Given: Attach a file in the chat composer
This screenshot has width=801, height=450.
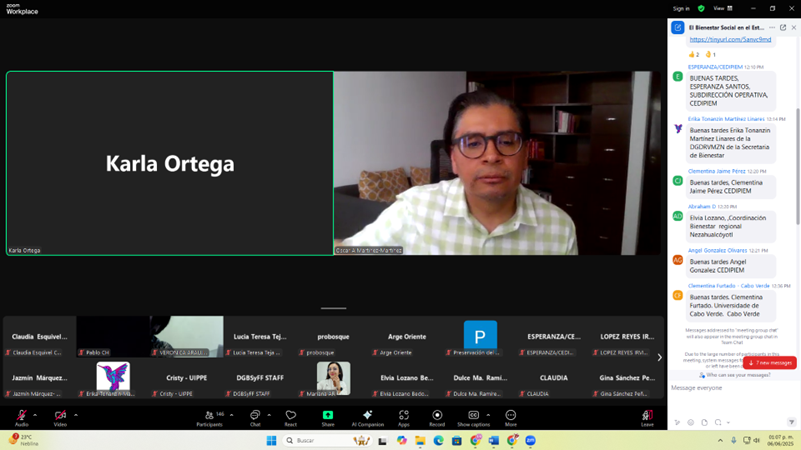Looking at the screenshot, I should pos(704,422).
